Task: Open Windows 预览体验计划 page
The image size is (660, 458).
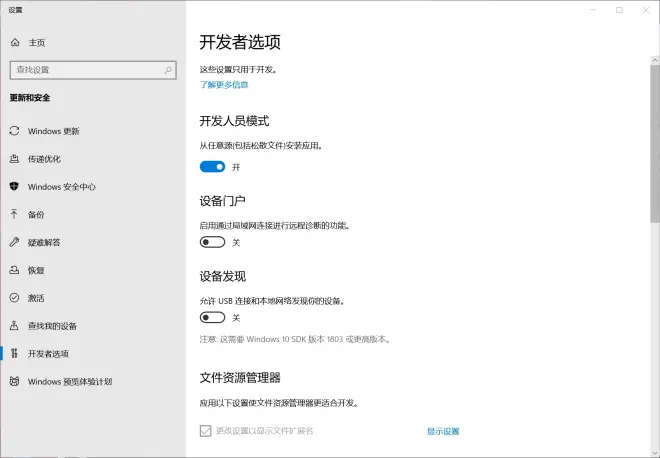Action: click(x=93, y=381)
